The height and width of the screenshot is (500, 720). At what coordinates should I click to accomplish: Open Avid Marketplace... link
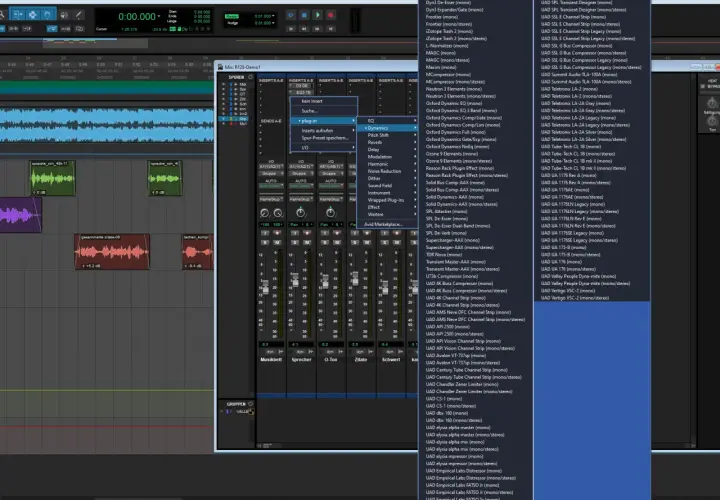pyautogui.click(x=388, y=225)
